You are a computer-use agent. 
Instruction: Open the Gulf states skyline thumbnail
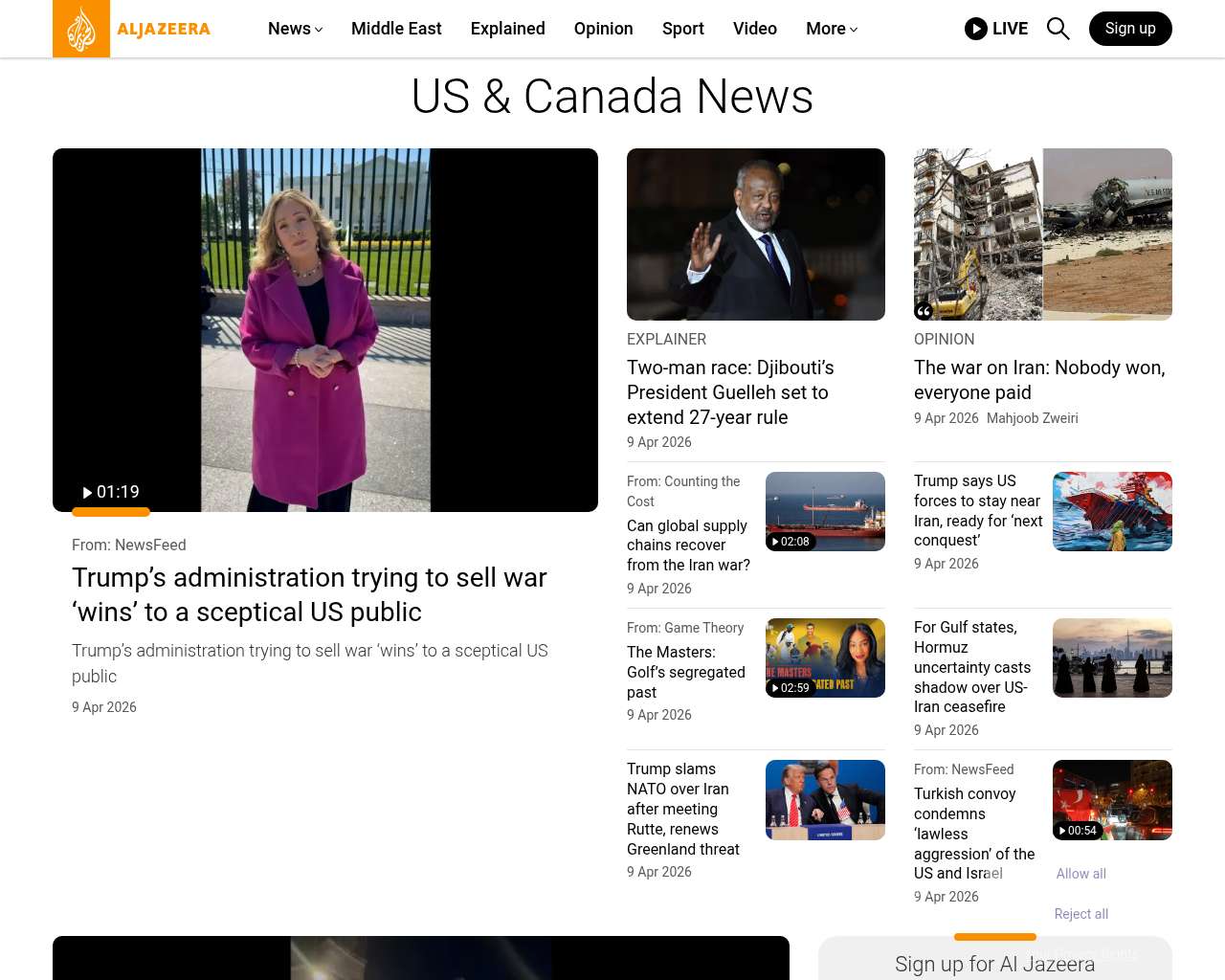(x=1112, y=657)
